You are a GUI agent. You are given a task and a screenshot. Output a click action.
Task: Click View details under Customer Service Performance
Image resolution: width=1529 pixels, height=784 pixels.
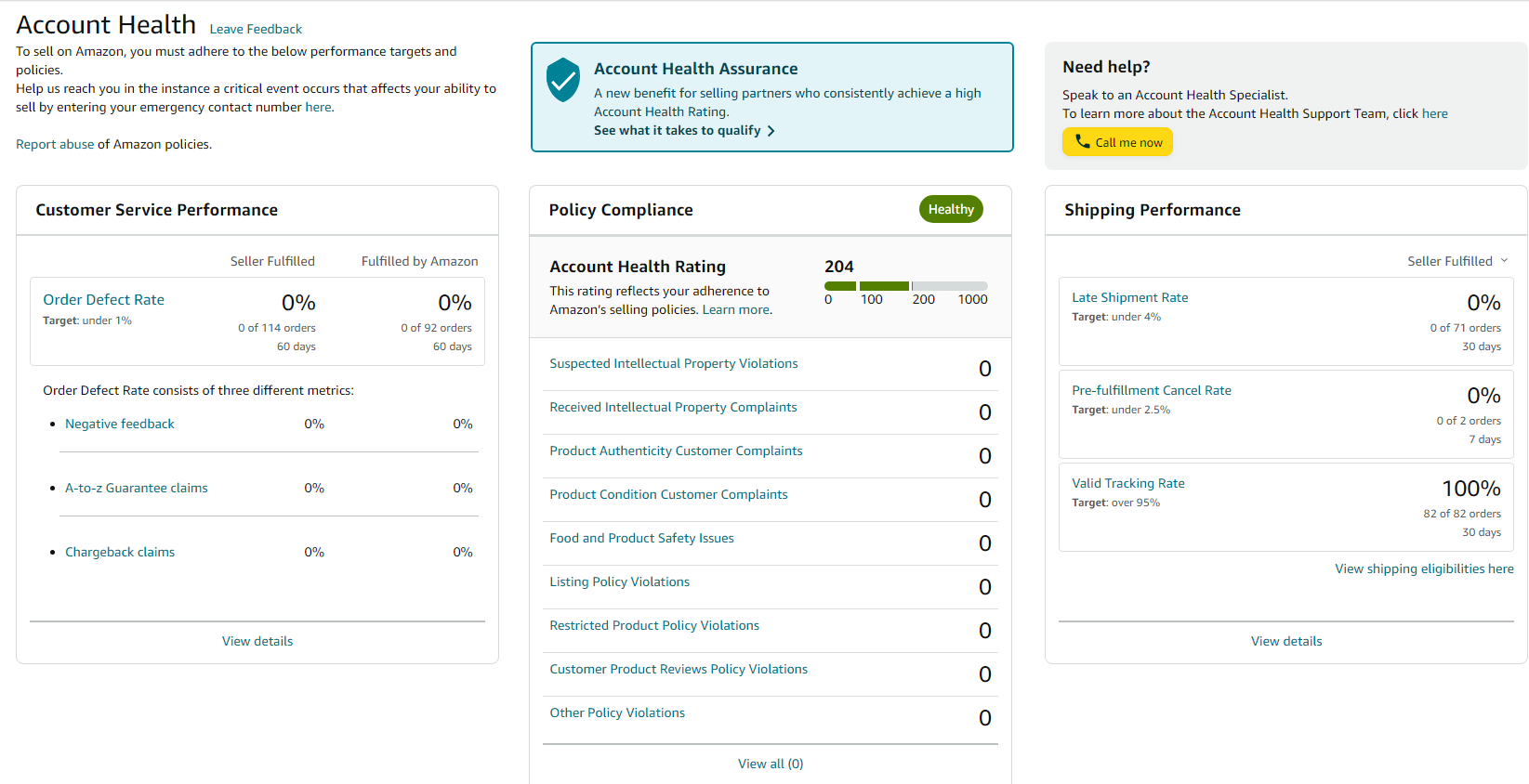pos(257,641)
